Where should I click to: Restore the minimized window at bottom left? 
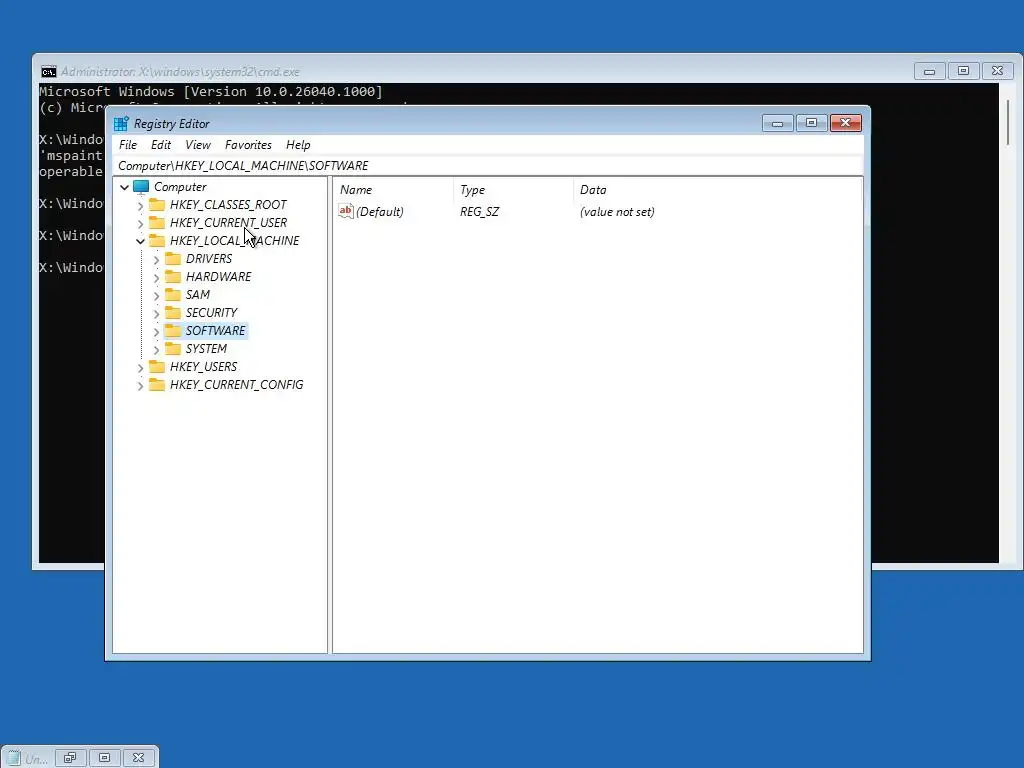pyautogui.click(x=71, y=758)
